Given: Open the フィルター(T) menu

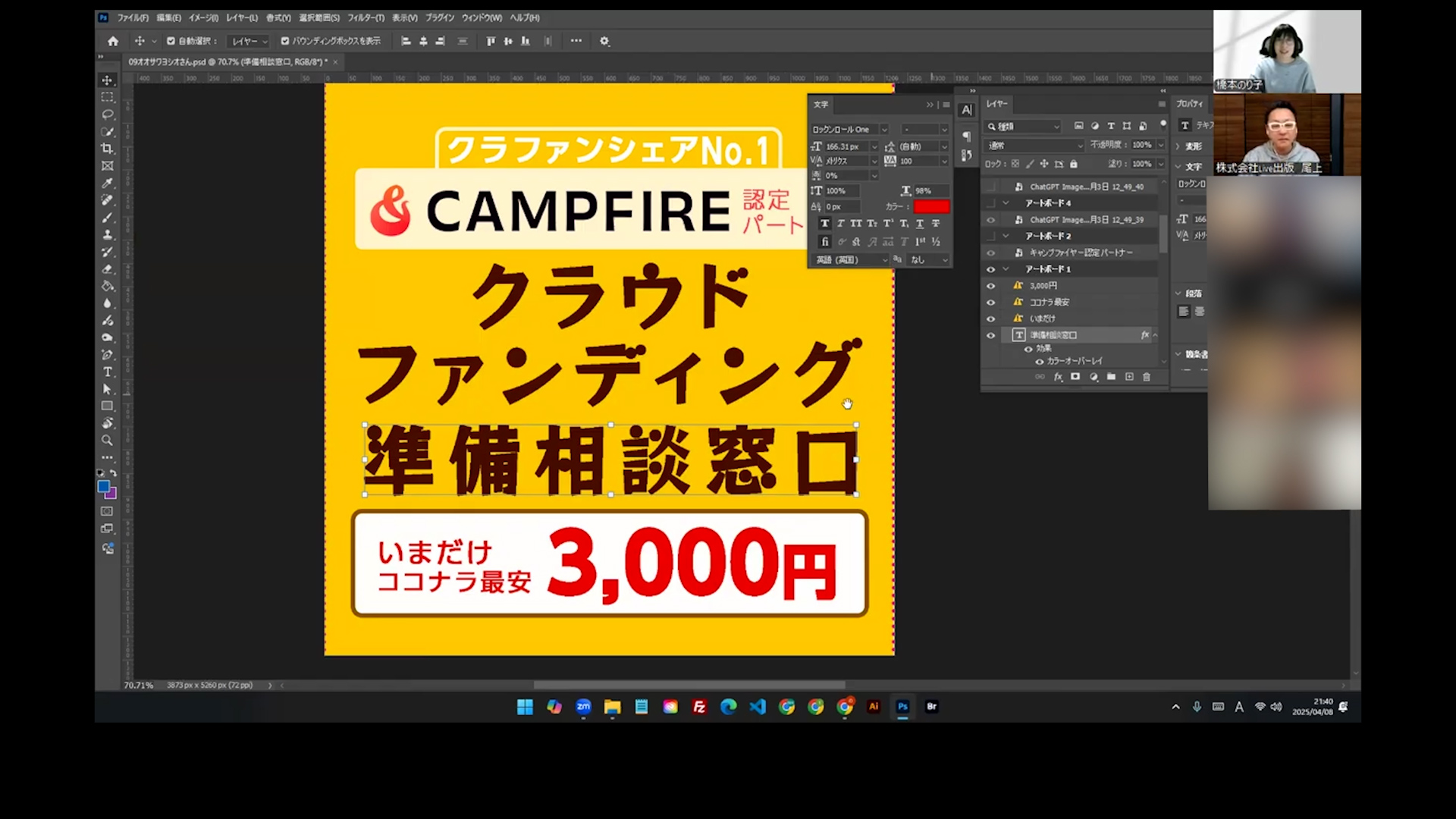Looking at the screenshot, I should 366,17.
